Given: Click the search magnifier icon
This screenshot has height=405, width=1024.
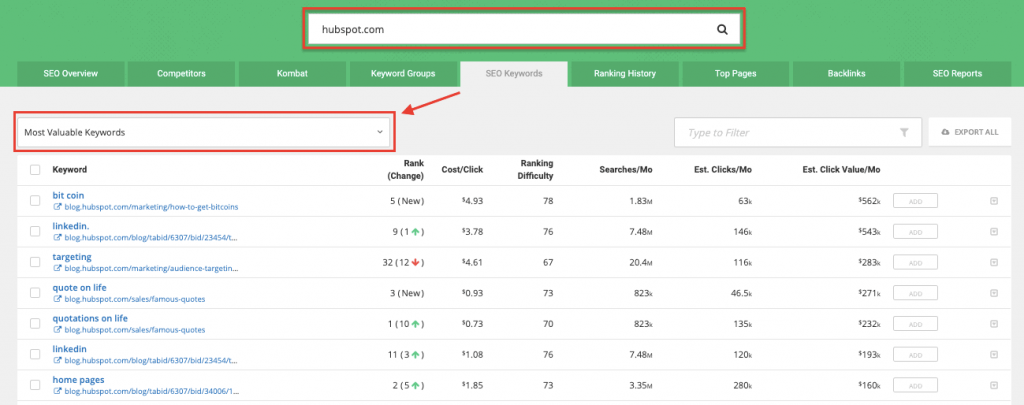Looking at the screenshot, I should pos(722,30).
